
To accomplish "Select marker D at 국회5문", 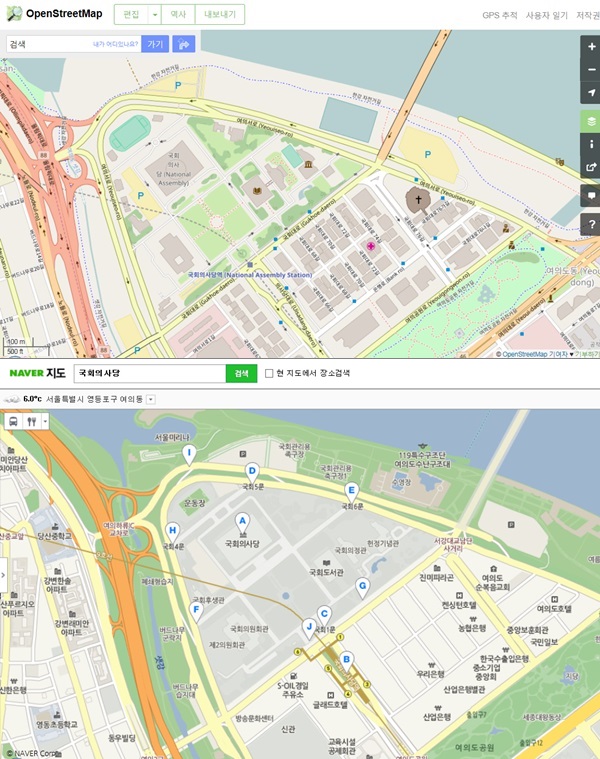I will [252, 474].
